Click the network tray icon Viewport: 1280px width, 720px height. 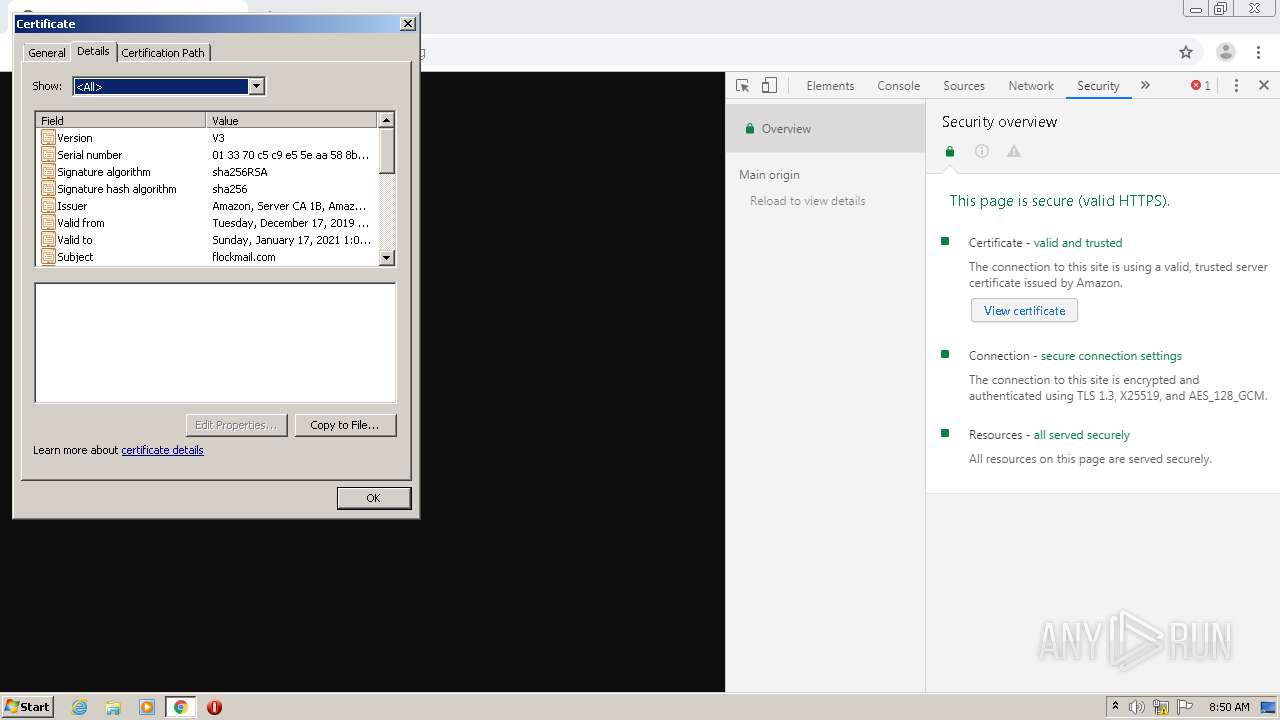click(x=1161, y=707)
